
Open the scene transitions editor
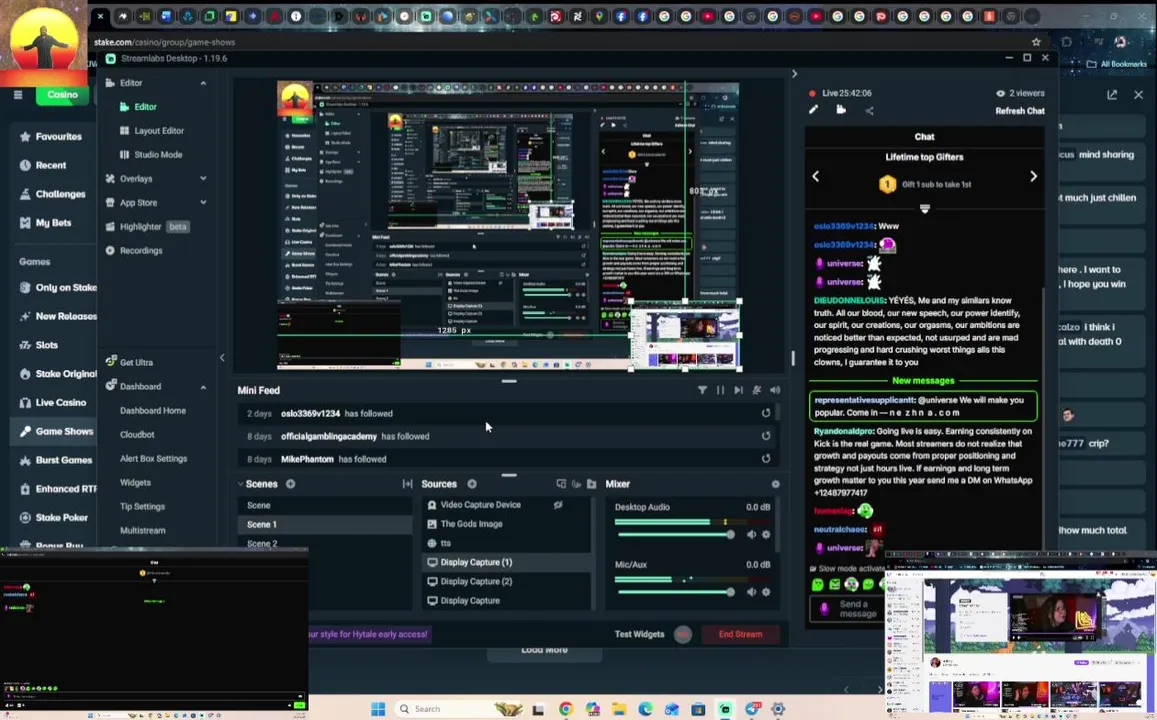(x=407, y=485)
